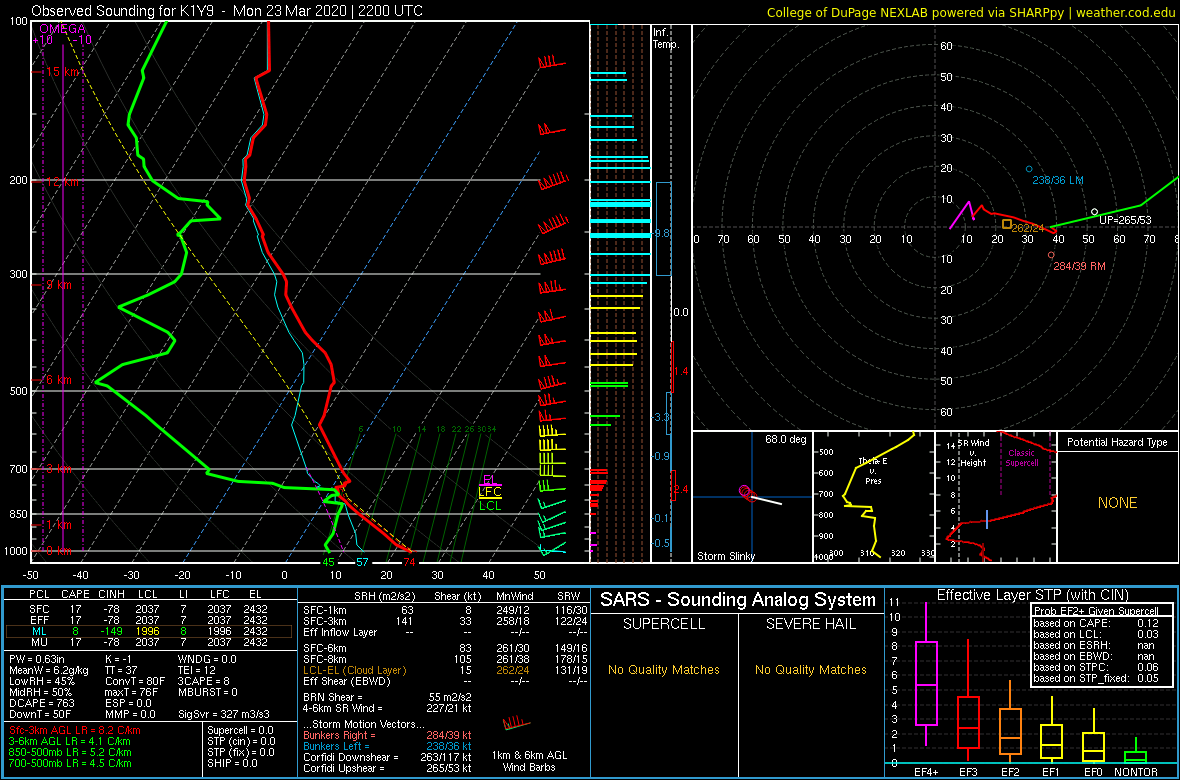
Task: Click the CAPE column header
Action: pos(75,594)
